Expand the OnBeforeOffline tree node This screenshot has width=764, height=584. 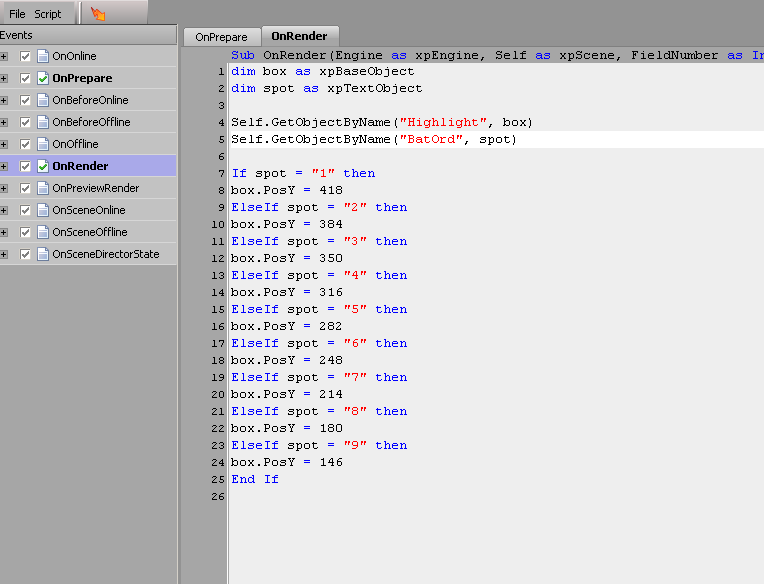coord(4,122)
